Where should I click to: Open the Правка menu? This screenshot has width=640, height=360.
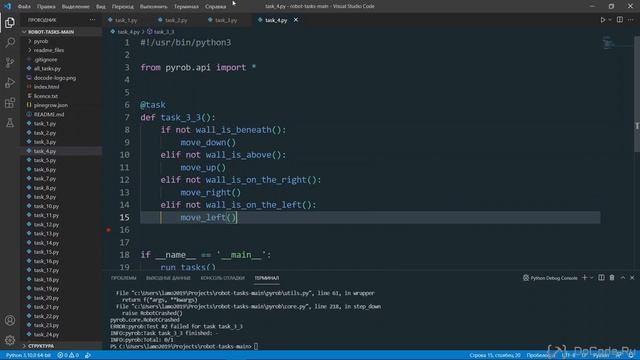click(46, 7)
